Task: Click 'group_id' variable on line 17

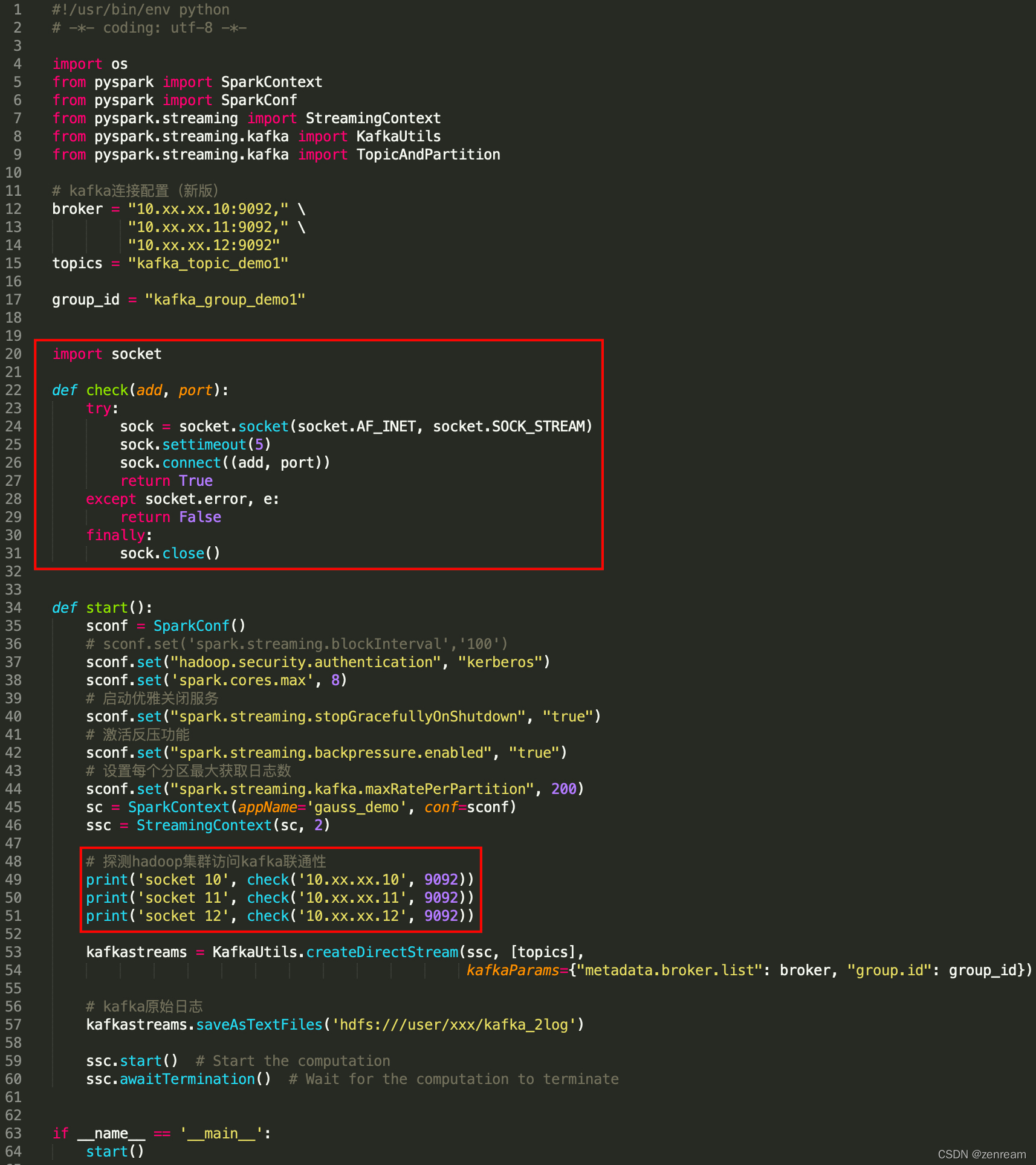Action: 86,300
